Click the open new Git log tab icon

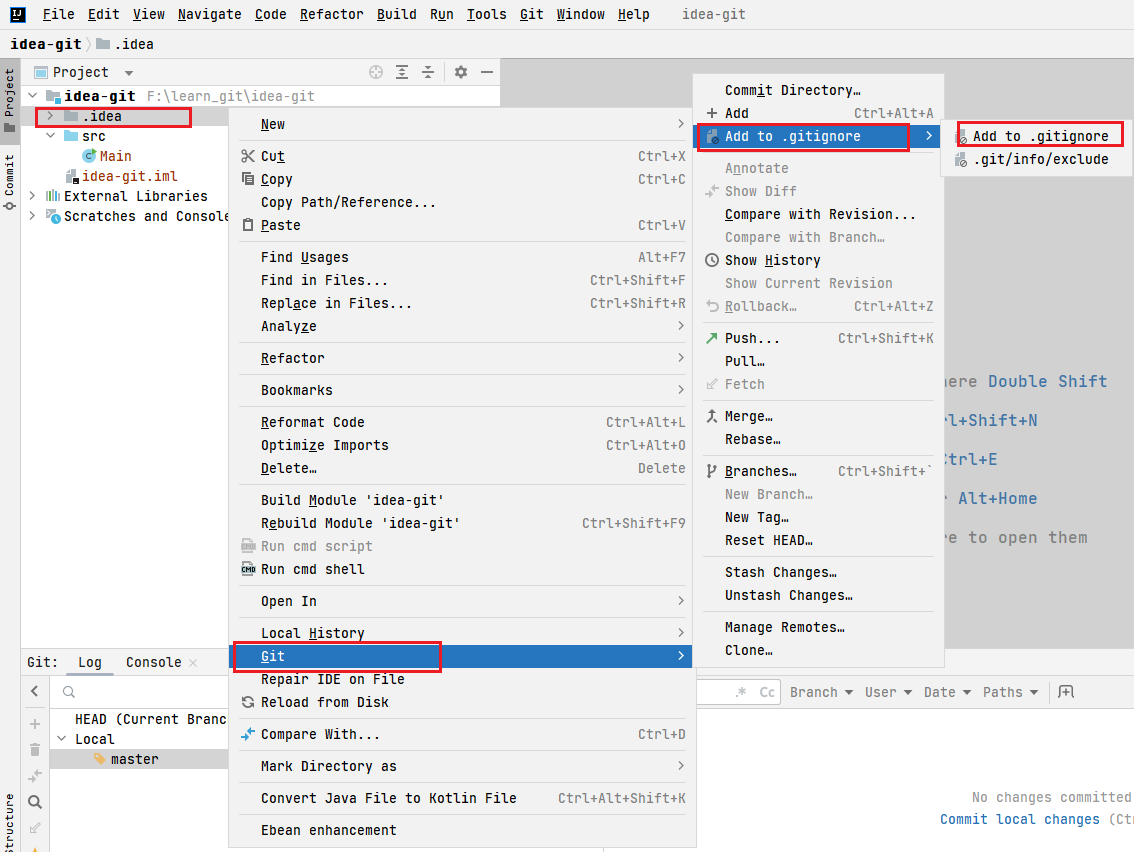pyautogui.click(x=1065, y=692)
